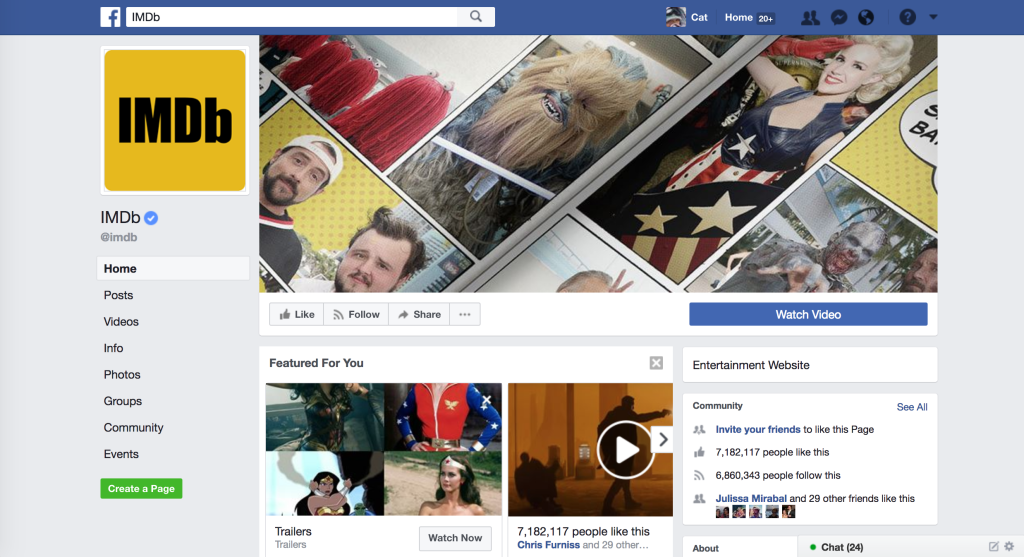Show next featured item chevron
This screenshot has width=1024, height=557.
663,439
